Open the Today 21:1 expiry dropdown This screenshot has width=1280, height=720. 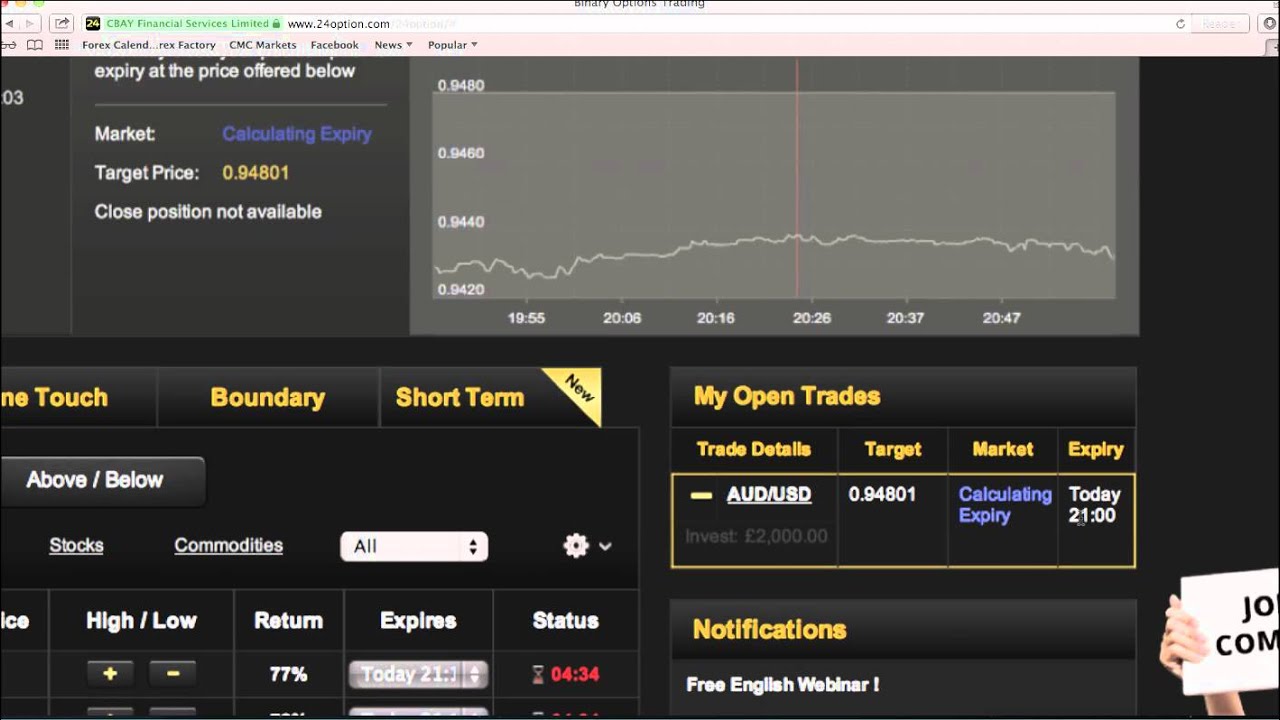pos(418,674)
